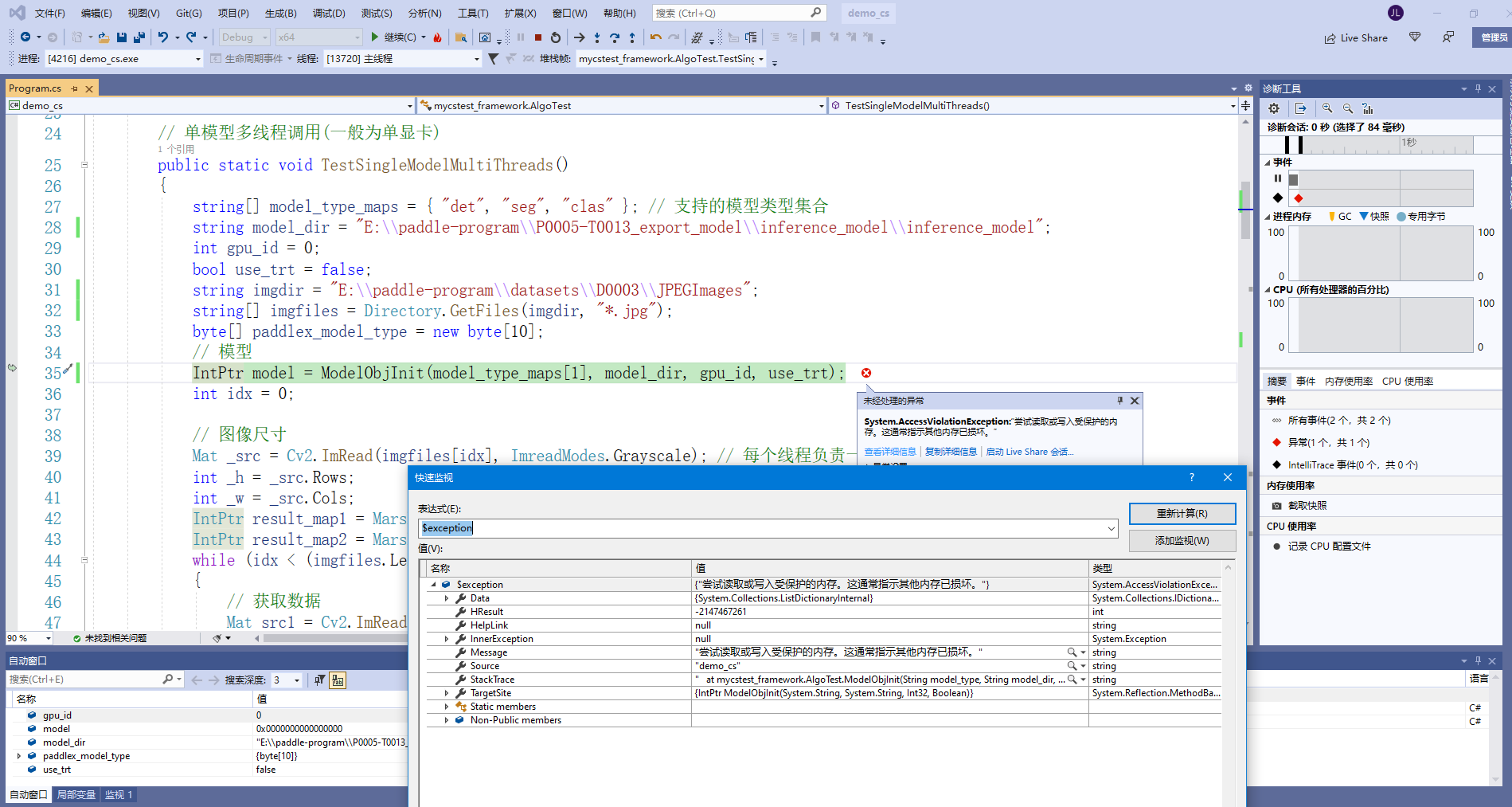
Task: Switch to the Watch 1 (监视 1) tab
Action: tap(119, 795)
